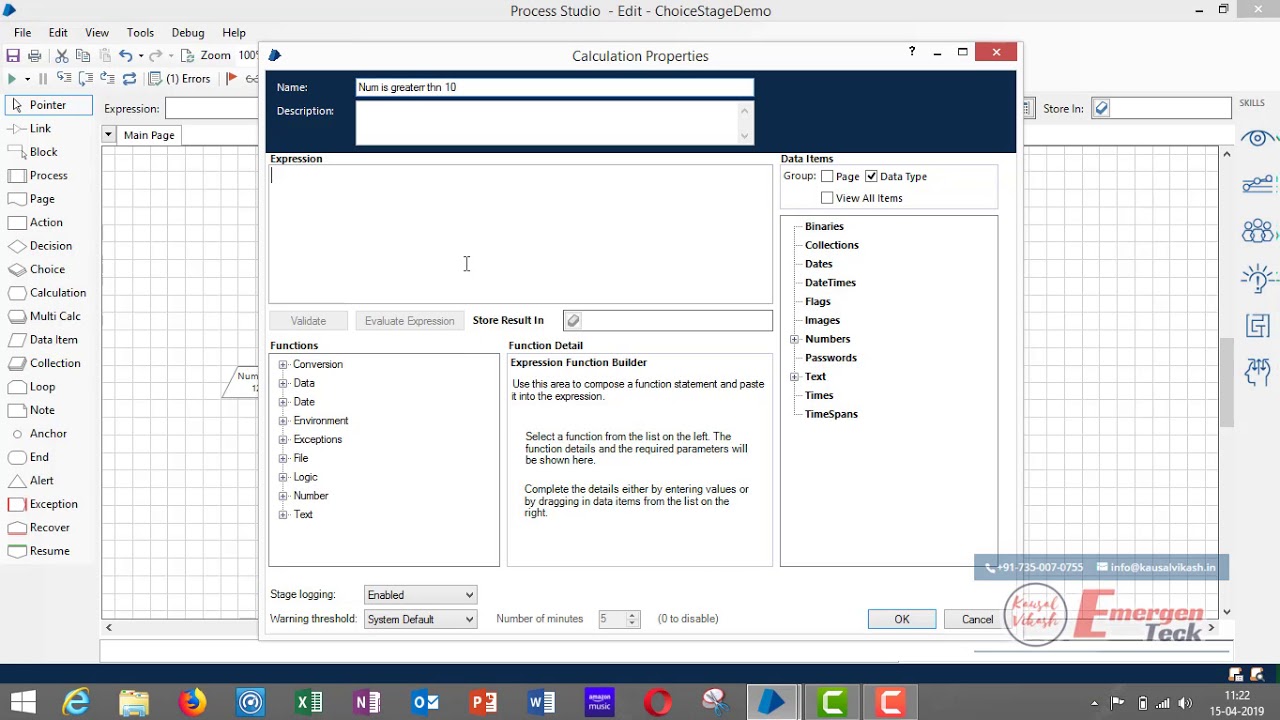Open the Undo history dropdown arrow
The height and width of the screenshot is (720, 1280).
click(140, 56)
